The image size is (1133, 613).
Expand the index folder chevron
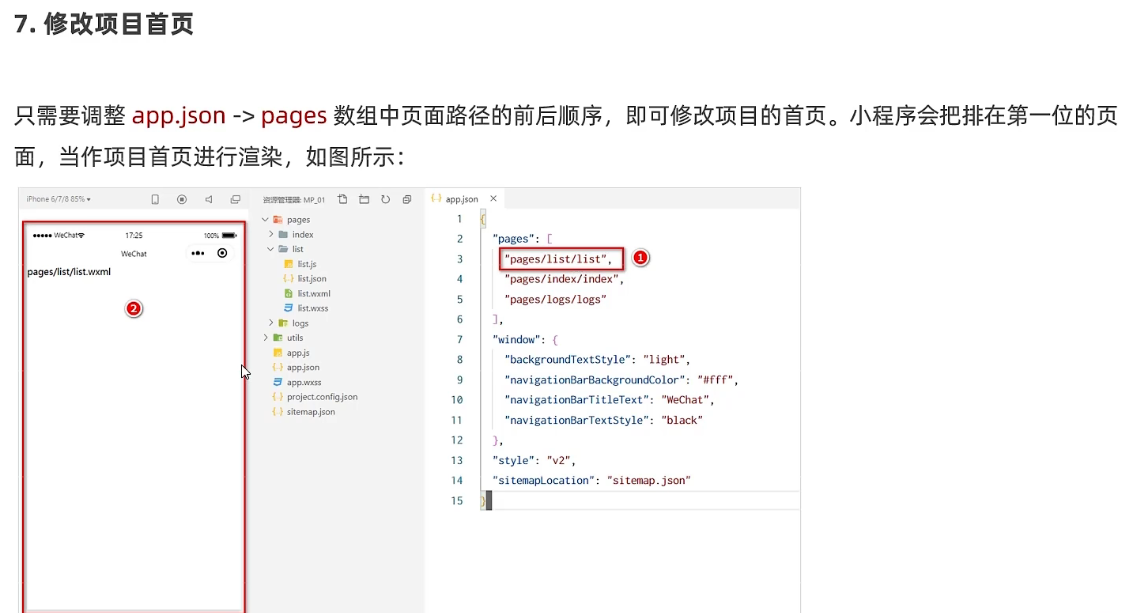271,234
